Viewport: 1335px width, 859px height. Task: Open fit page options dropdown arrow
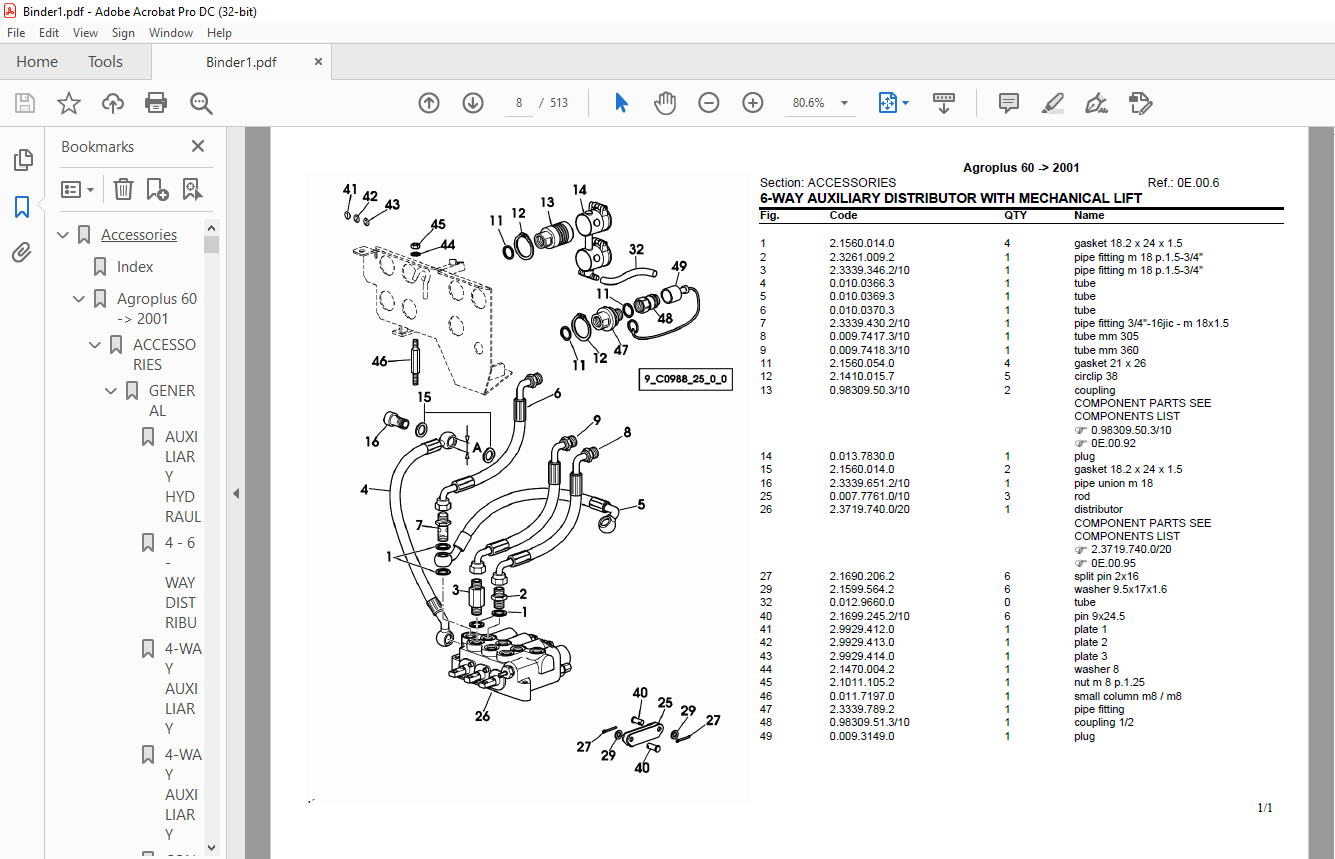tap(905, 103)
